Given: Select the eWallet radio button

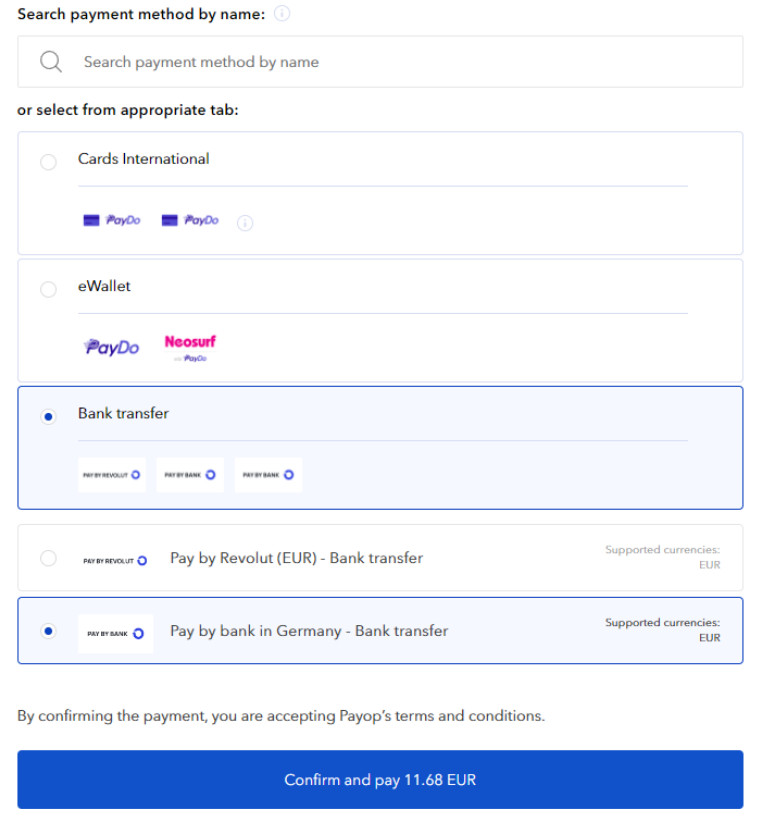Looking at the screenshot, I should [48, 289].
